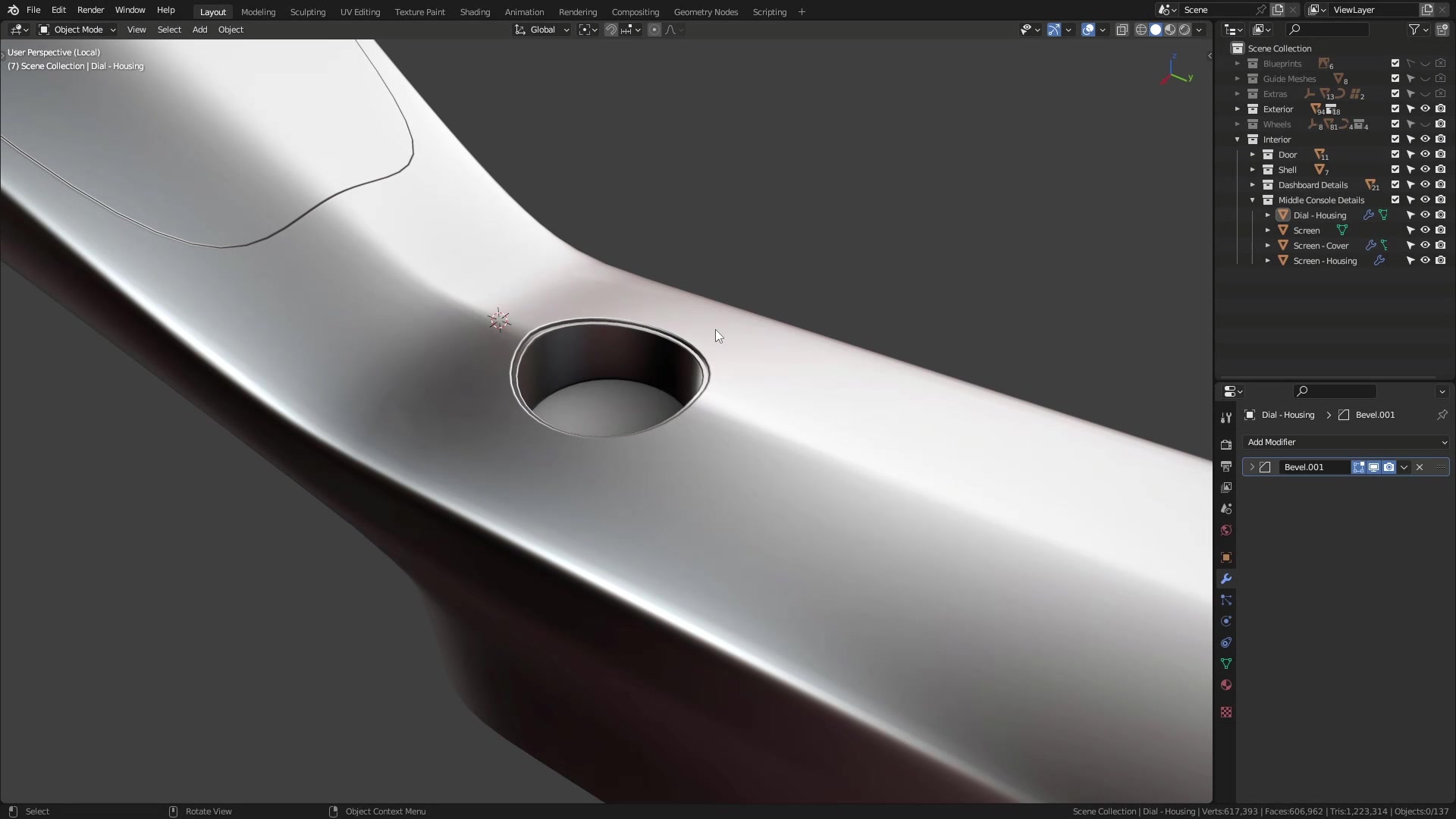Toggle Bevel.001 modifier viewport display
This screenshot has height=819, width=1456.
[1373, 467]
